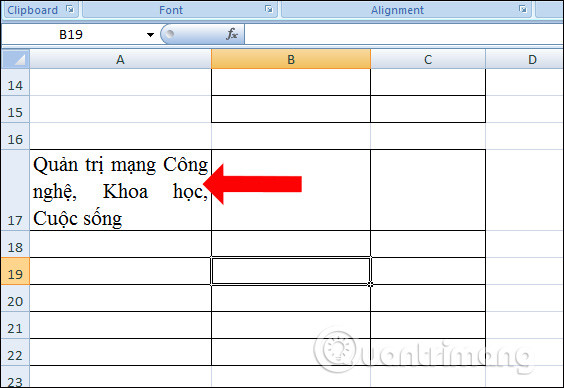Viewport: 564px width, 388px height.
Task: Select cell C17
Action: coord(428,190)
